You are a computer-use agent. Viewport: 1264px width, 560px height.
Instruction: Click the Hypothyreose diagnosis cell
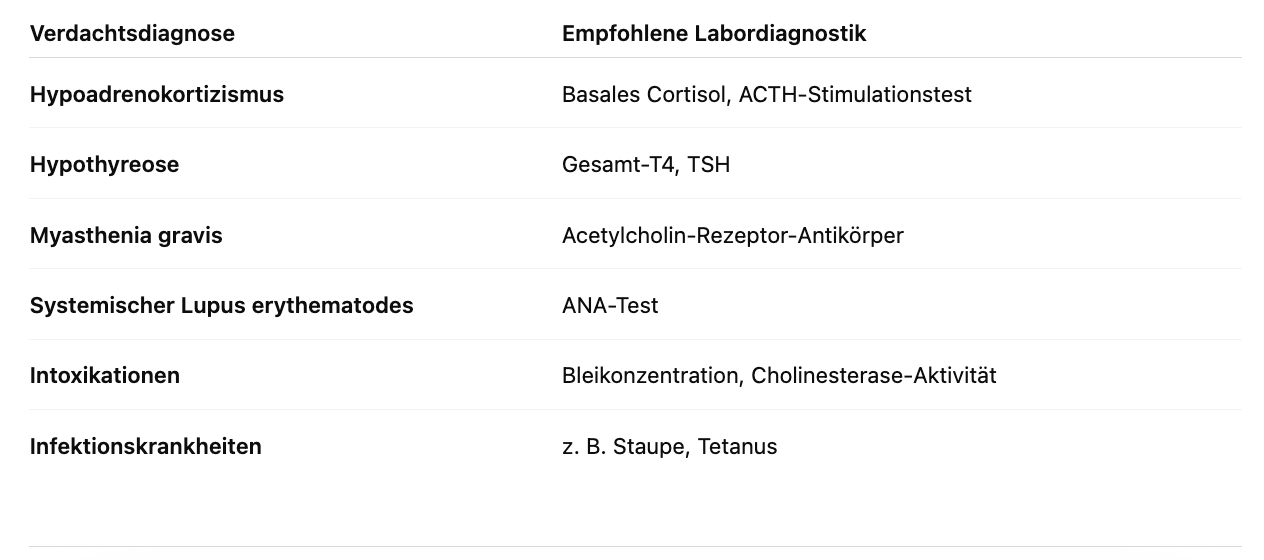tap(104, 165)
